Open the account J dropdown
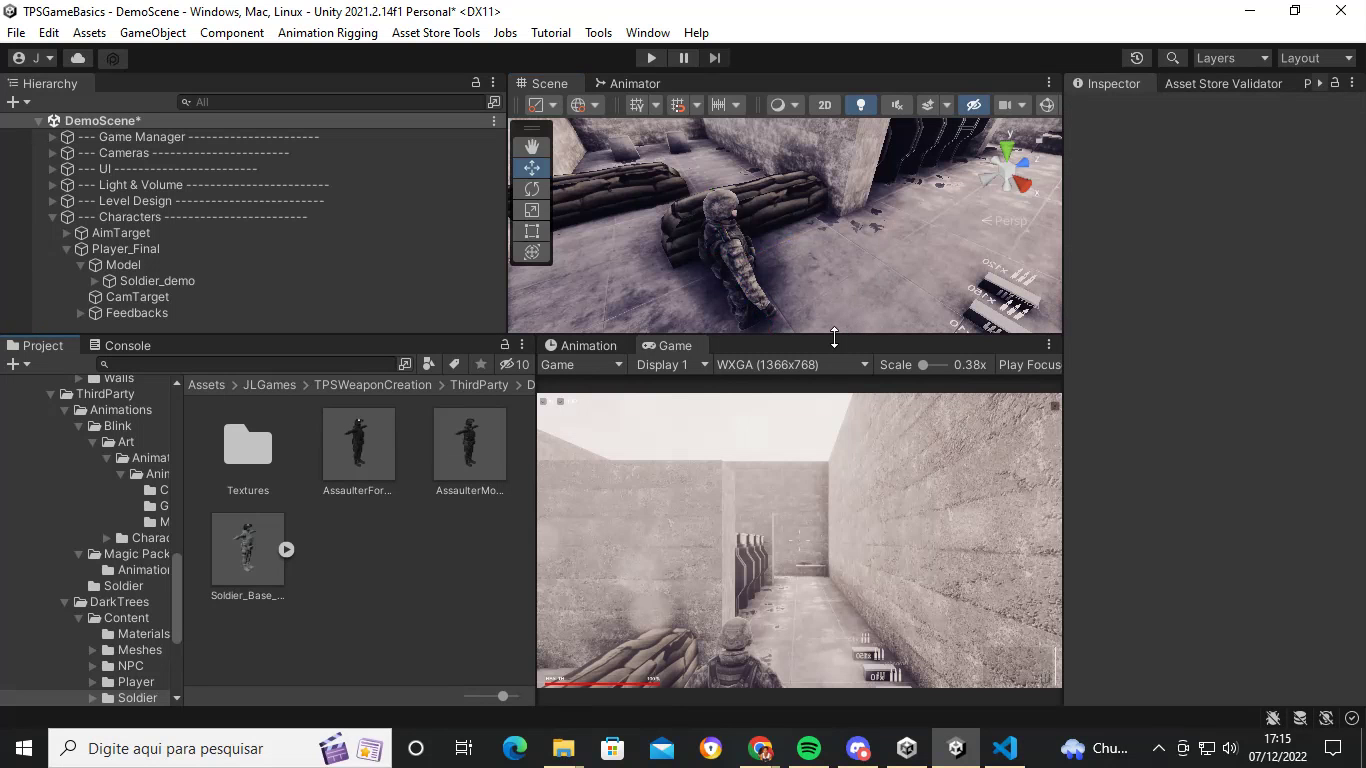The image size is (1366, 768). click(x=33, y=58)
